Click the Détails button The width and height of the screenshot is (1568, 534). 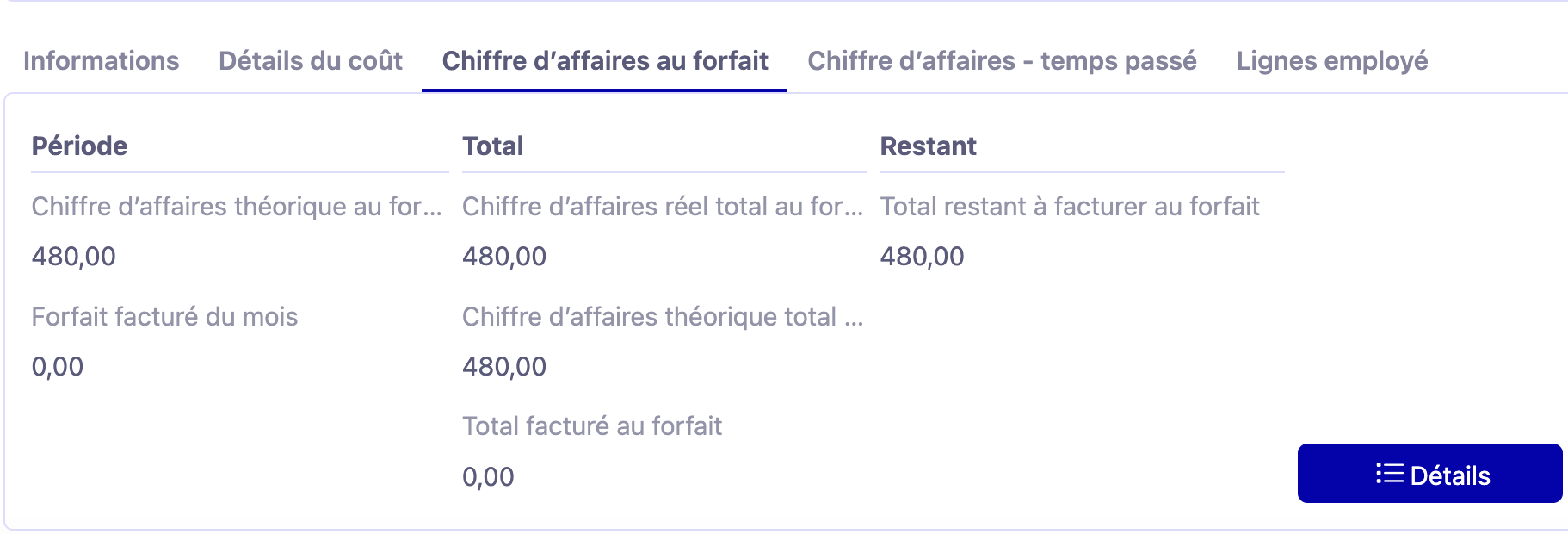[x=1430, y=474]
